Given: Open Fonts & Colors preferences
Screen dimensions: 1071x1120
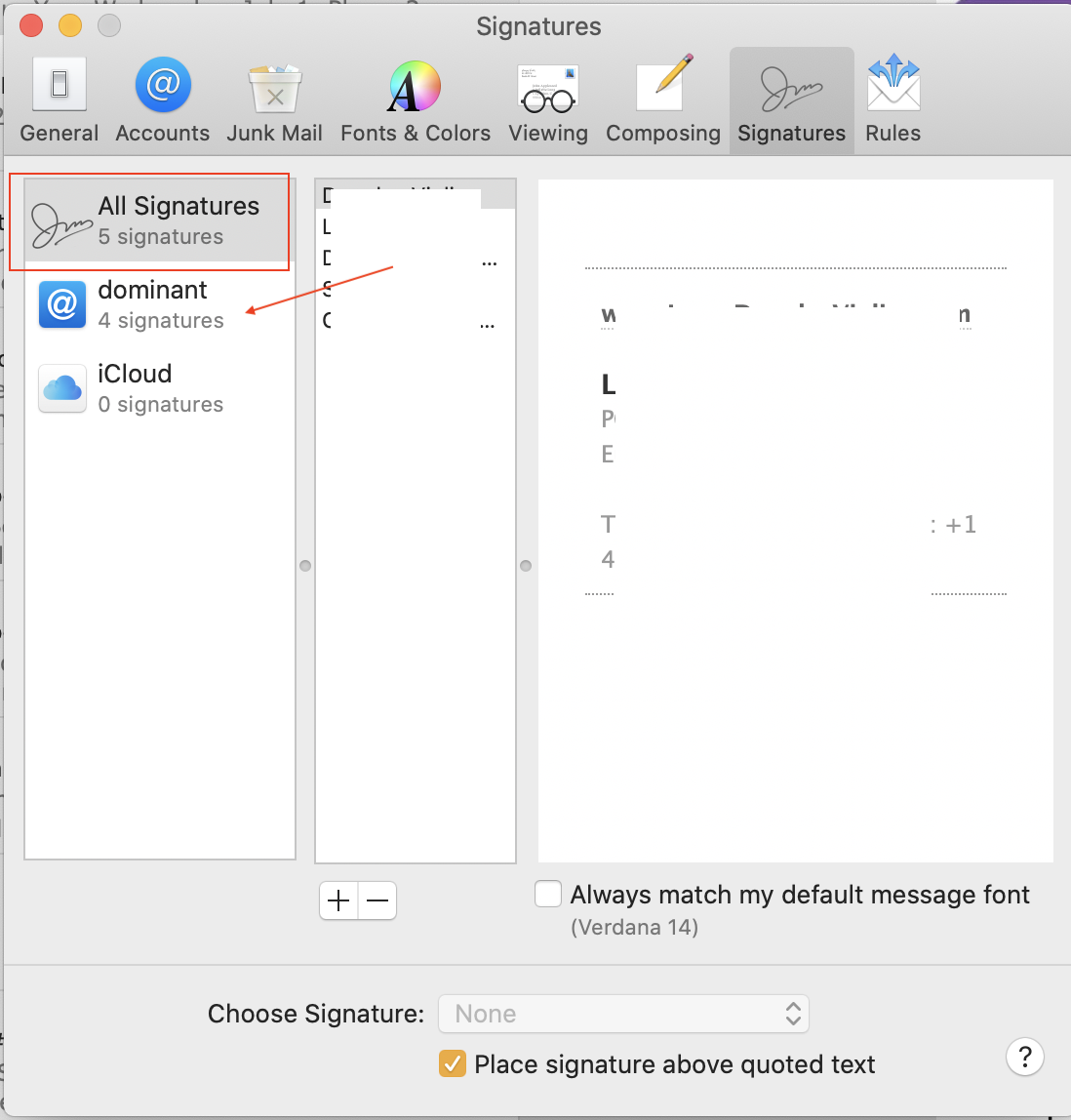Looking at the screenshot, I should pyautogui.click(x=415, y=100).
